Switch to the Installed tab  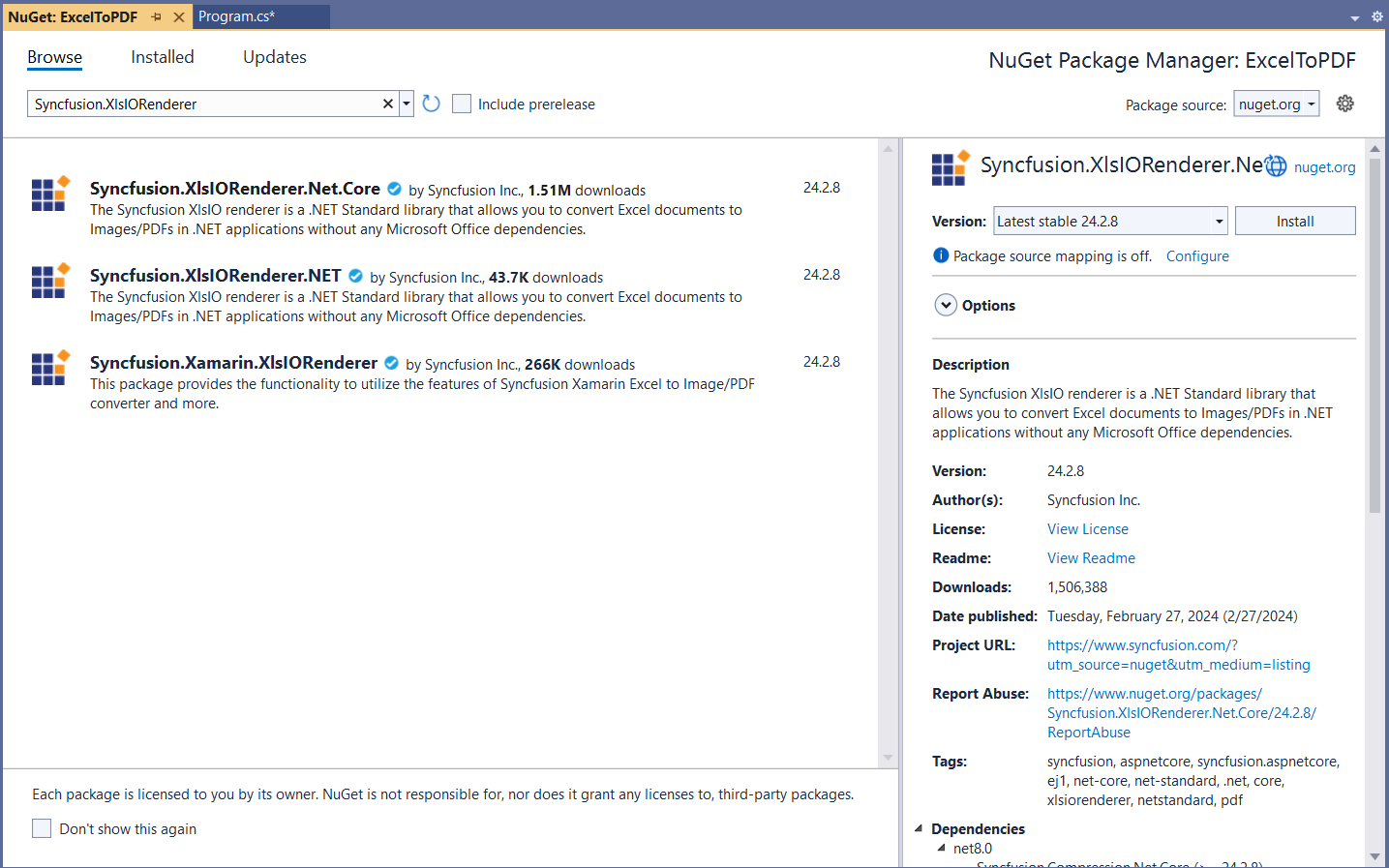tap(162, 57)
